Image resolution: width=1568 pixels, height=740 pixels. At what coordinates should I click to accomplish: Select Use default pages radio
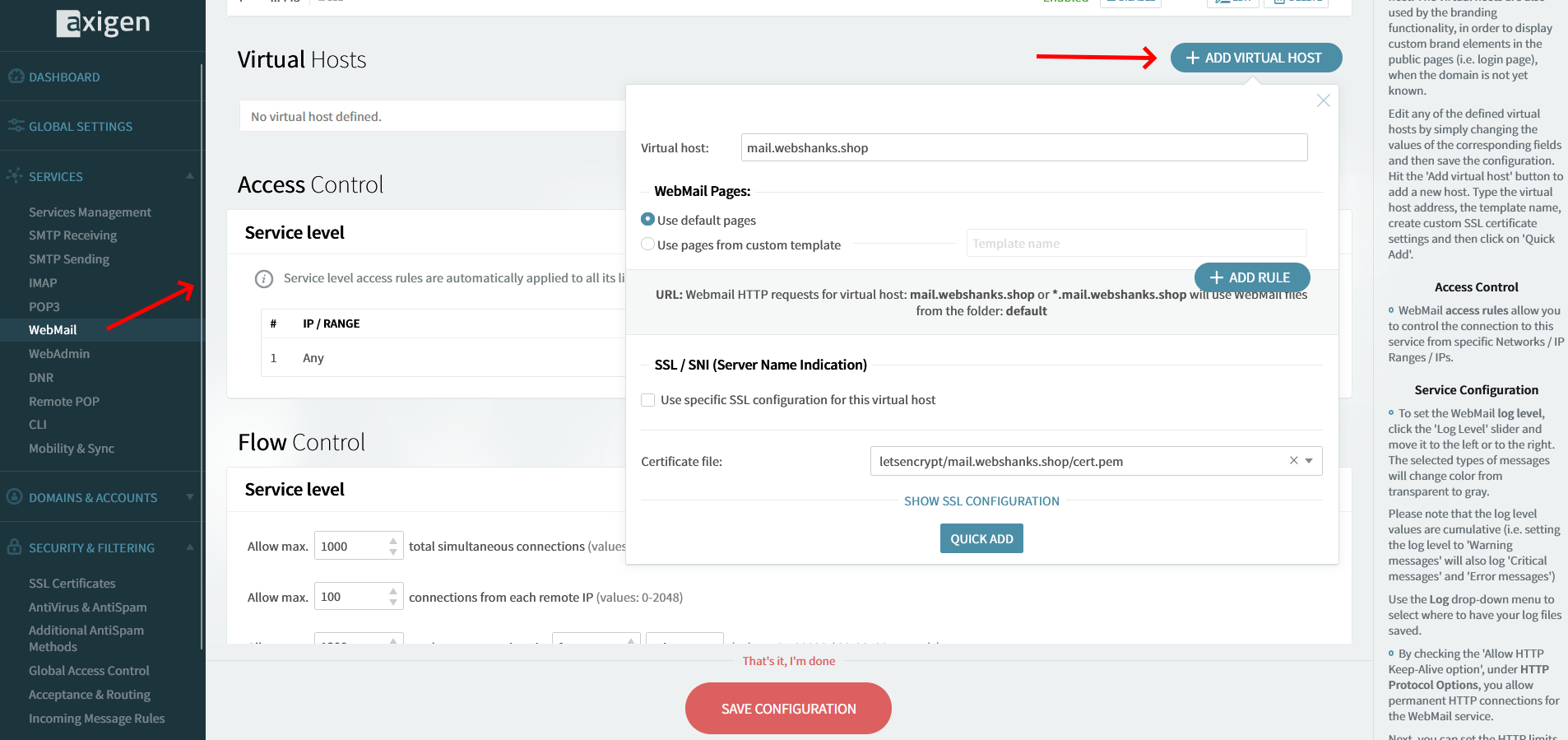point(648,220)
